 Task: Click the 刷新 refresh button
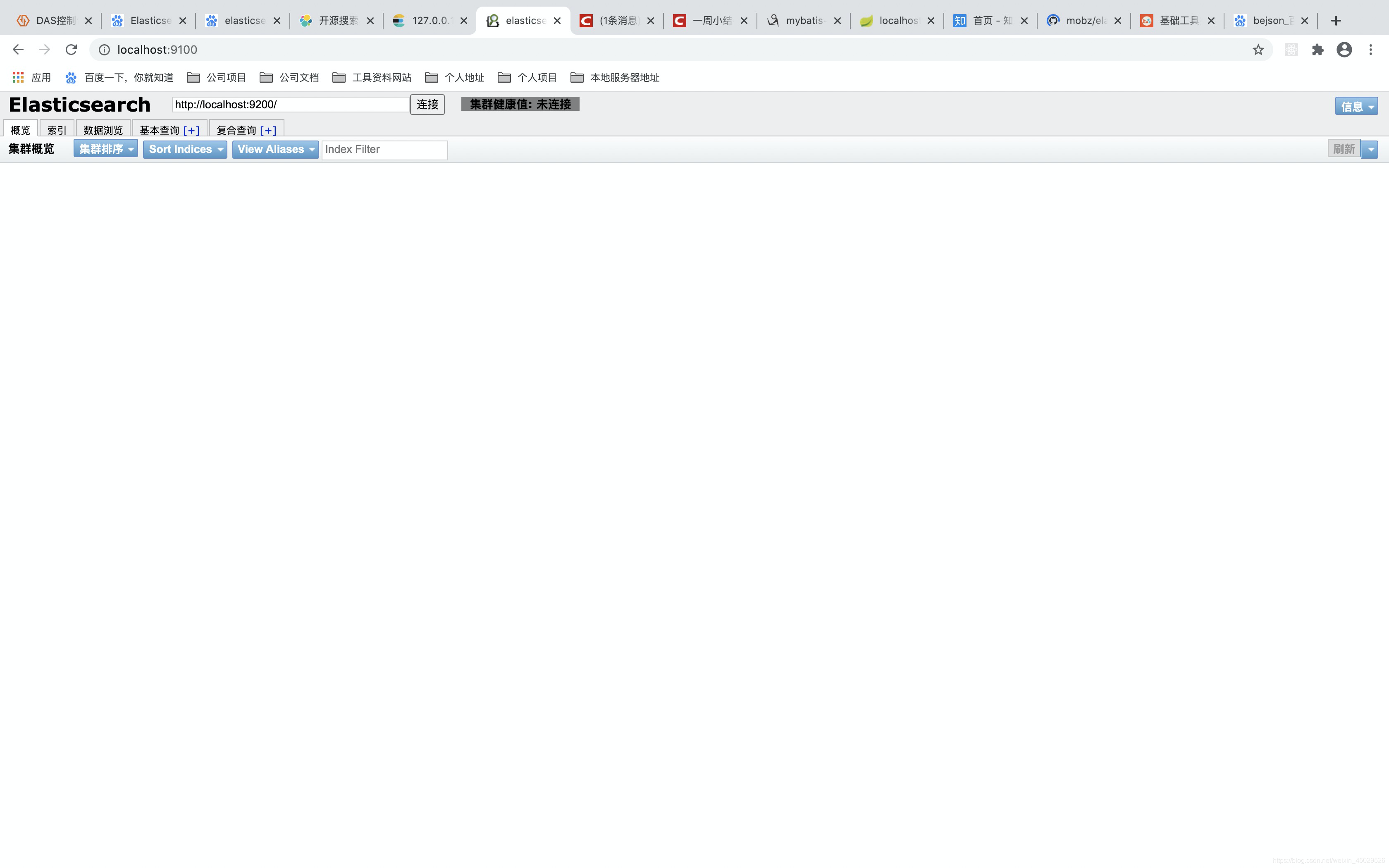click(1344, 149)
